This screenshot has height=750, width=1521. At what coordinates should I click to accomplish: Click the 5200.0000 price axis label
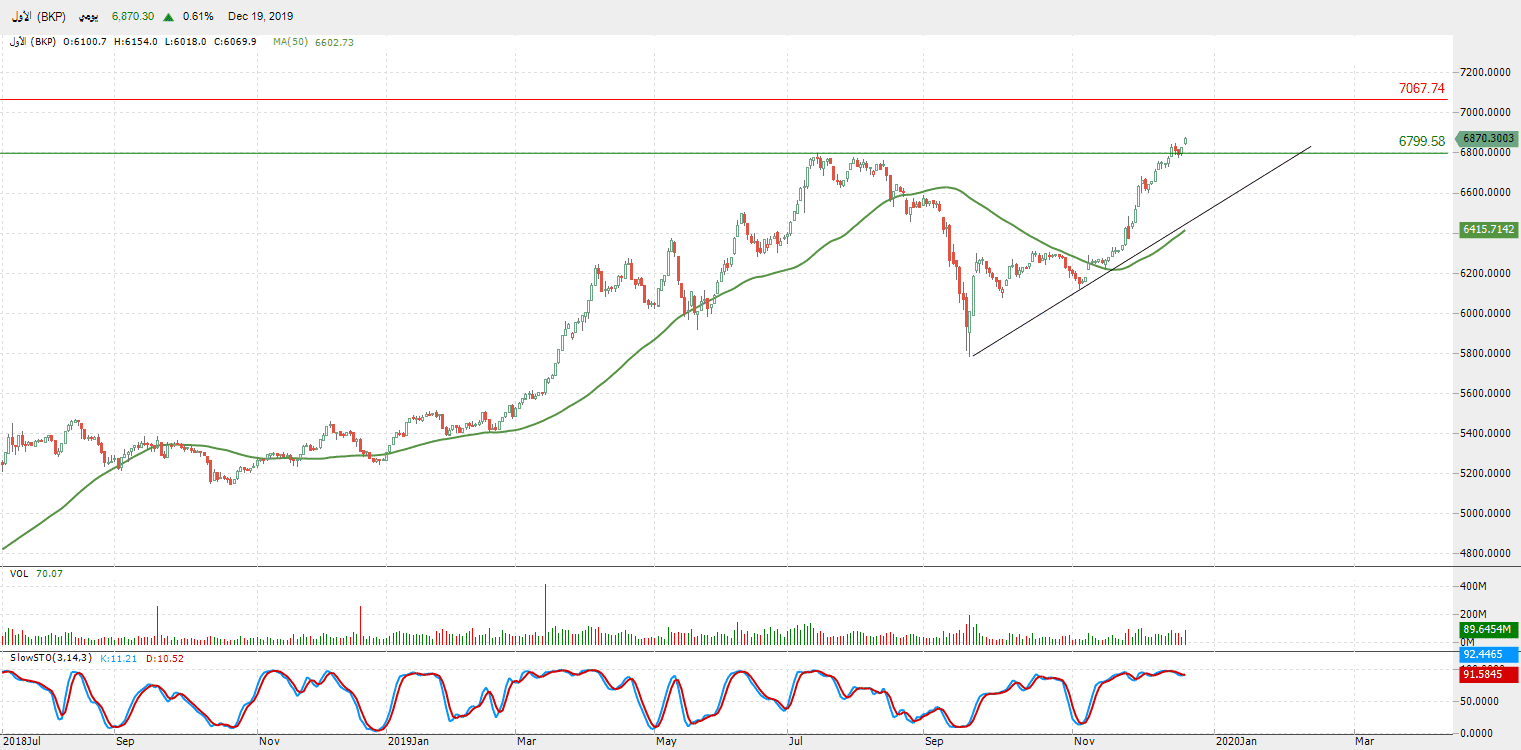(1484, 473)
